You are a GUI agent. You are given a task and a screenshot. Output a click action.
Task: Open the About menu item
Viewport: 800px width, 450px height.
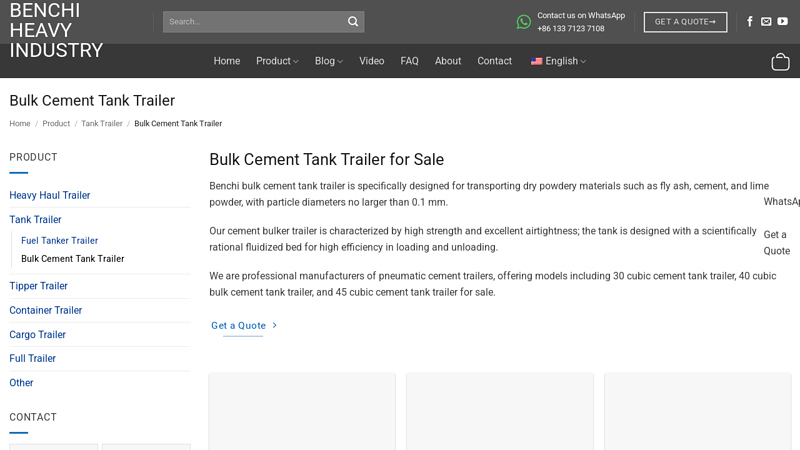448,61
